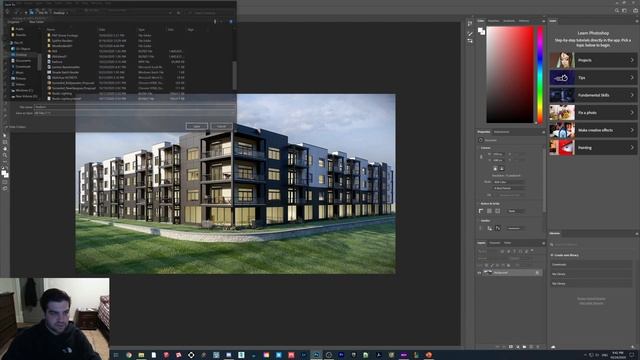Select Pictures in the dialog sidebar
This screenshot has width=640, height=360.
[x=20, y=78]
